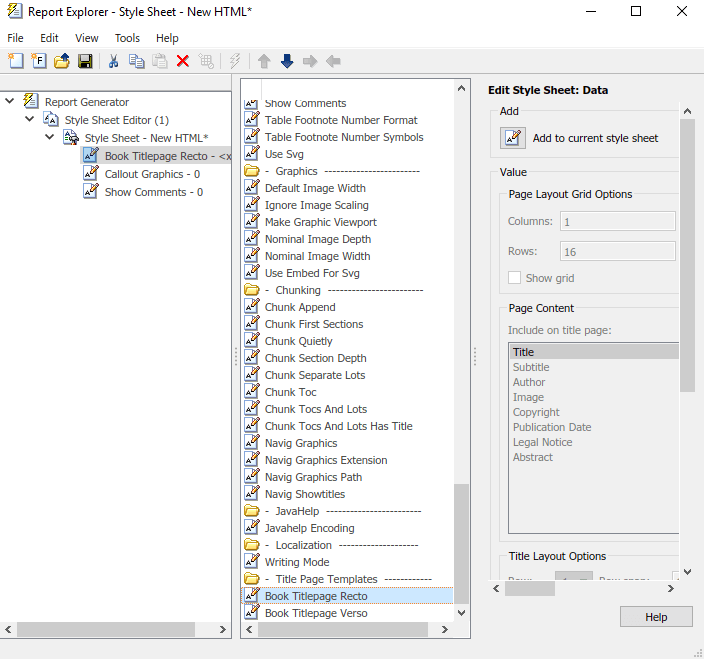Screen dimensions: 704x659
Task: Toggle the Show grid checkbox
Action: (515, 278)
